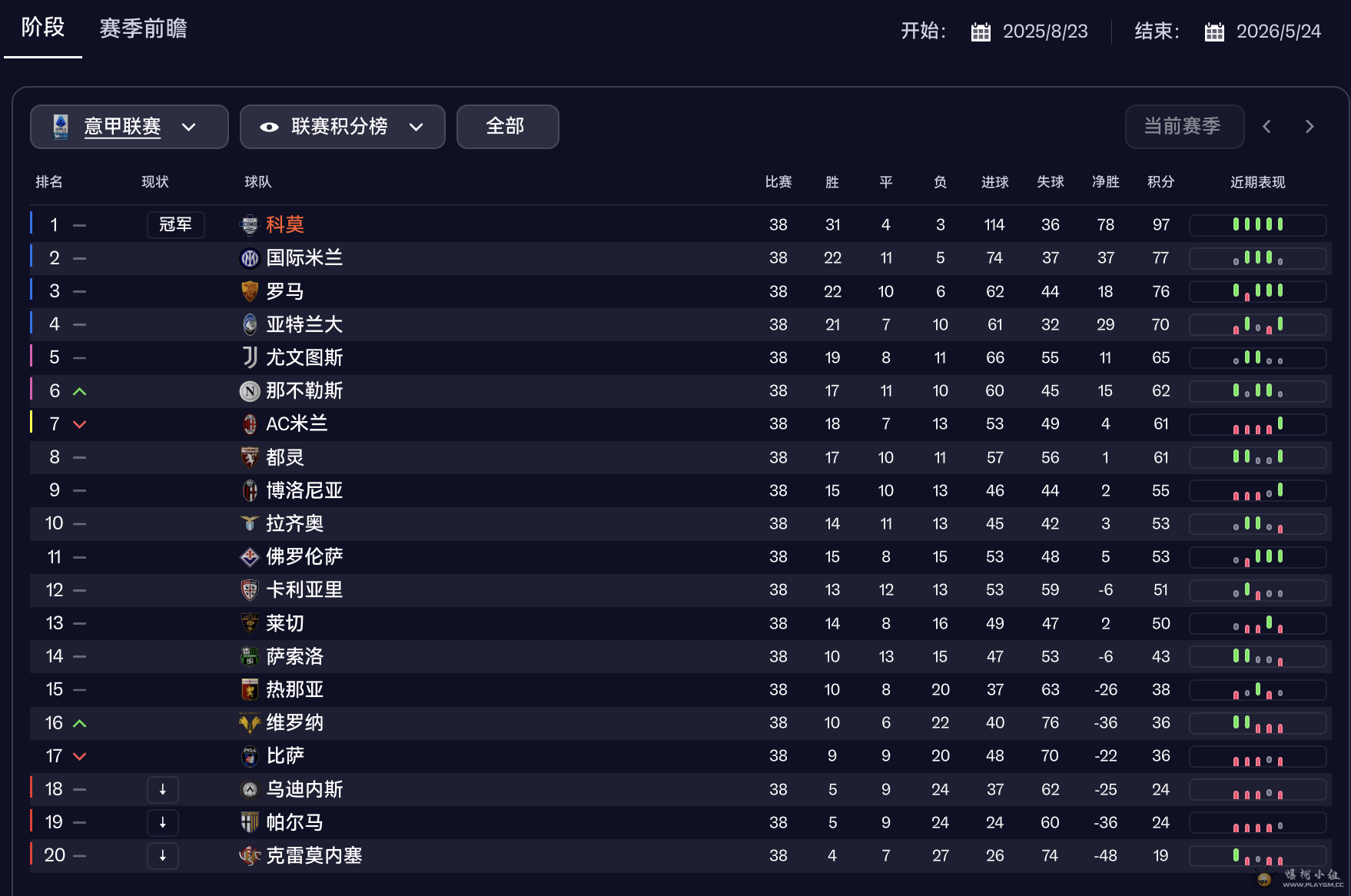Image resolution: width=1351 pixels, height=896 pixels.
Task: Click the Verona (维罗纳) club badge
Action: tap(250, 723)
